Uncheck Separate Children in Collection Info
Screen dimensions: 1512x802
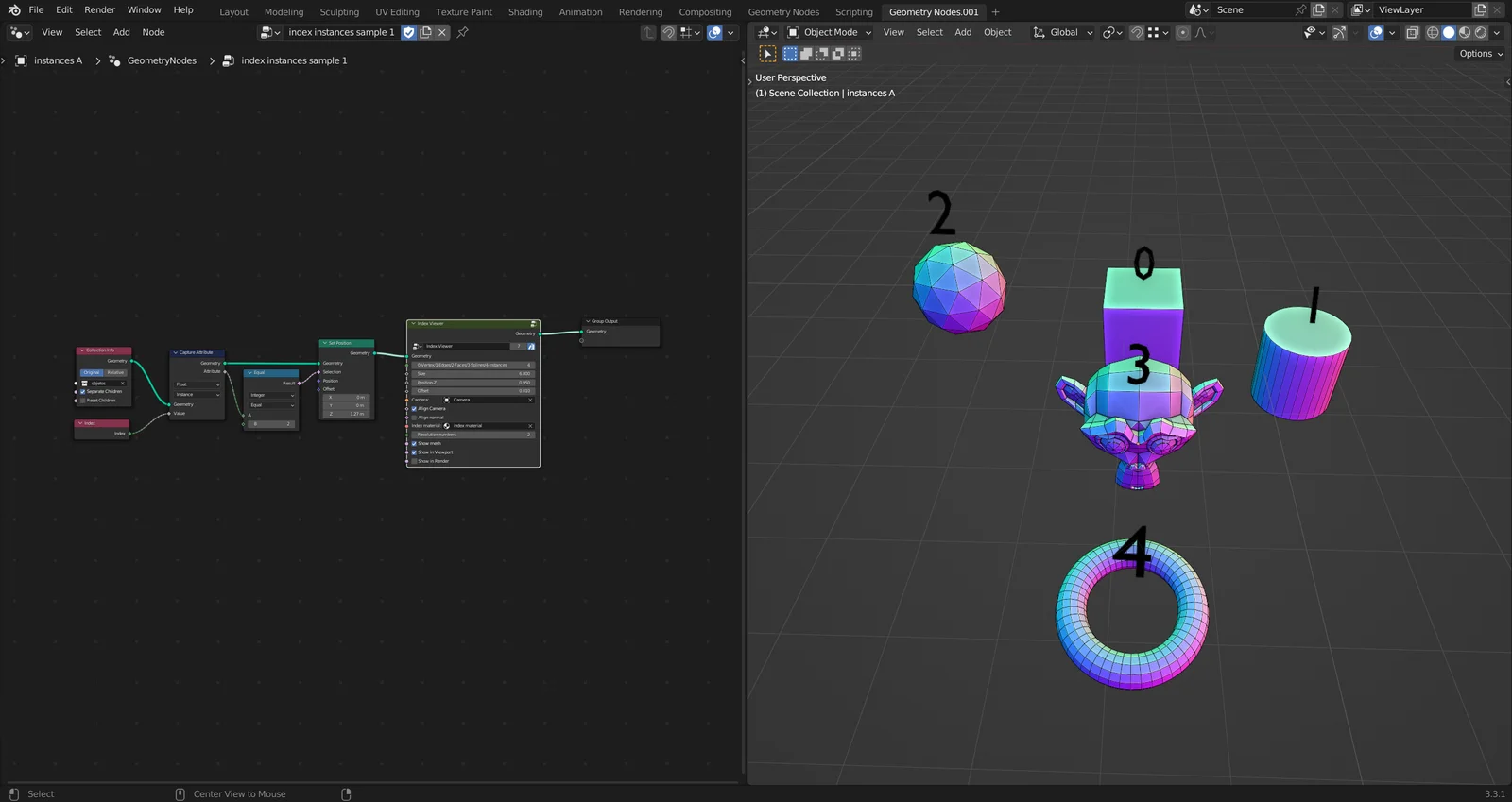coord(83,392)
